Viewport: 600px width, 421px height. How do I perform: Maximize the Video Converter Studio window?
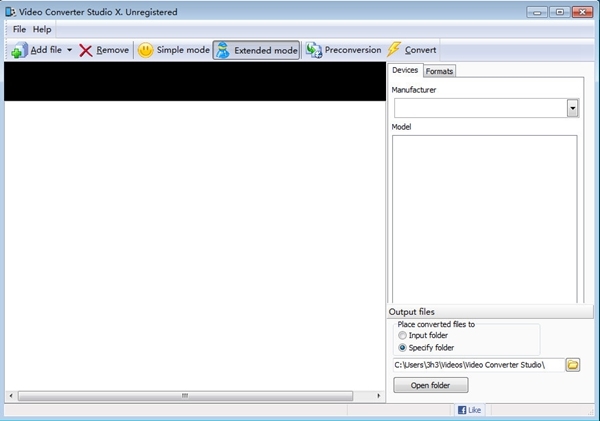(559, 12)
